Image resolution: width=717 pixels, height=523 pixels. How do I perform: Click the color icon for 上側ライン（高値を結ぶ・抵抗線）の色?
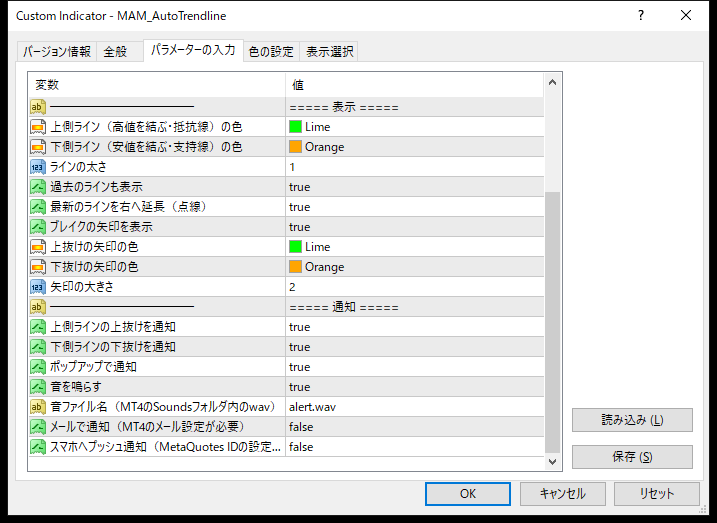point(38,127)
